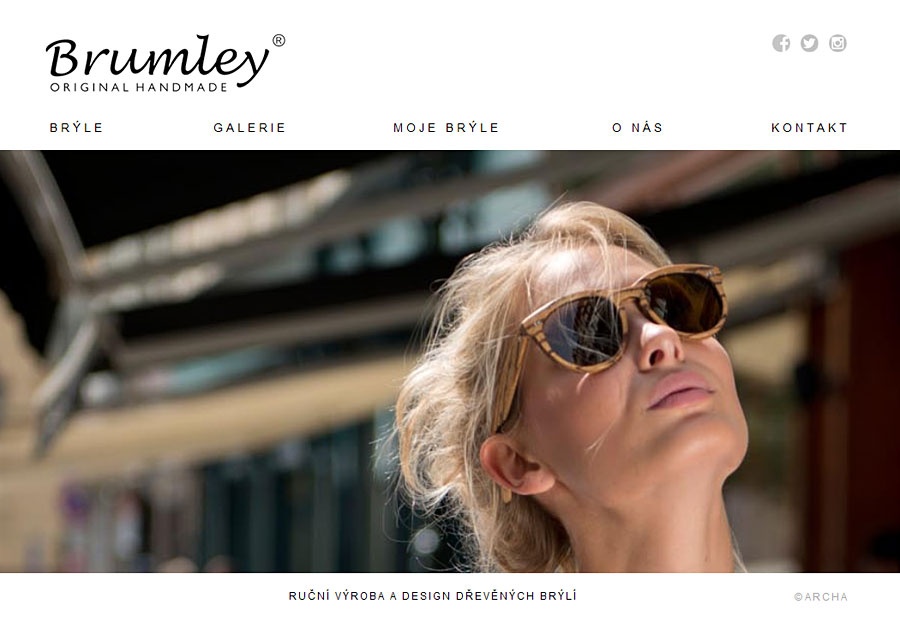Click the registered trademark symbol beside logo
This screenshot has height=634, width=900.
278,40
